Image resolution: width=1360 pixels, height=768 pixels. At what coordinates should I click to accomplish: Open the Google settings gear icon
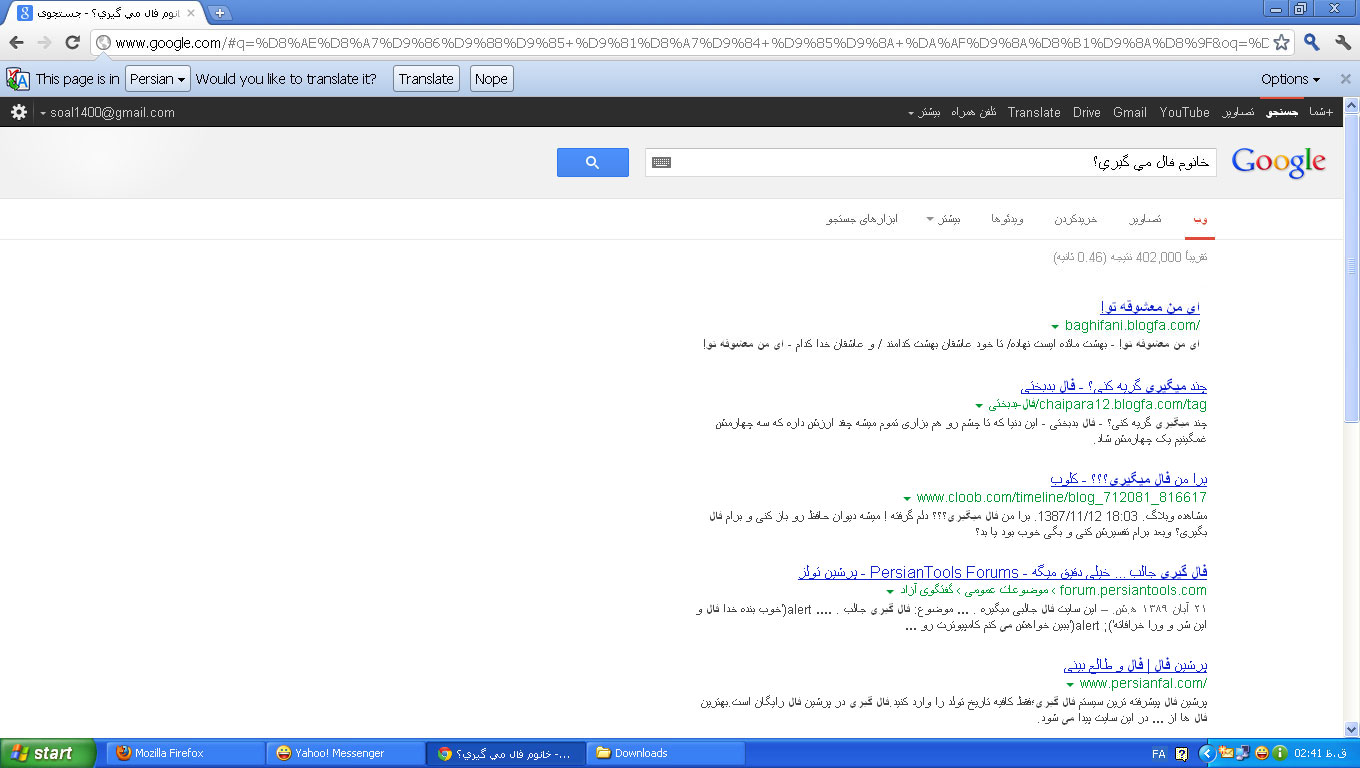[19, 112]
